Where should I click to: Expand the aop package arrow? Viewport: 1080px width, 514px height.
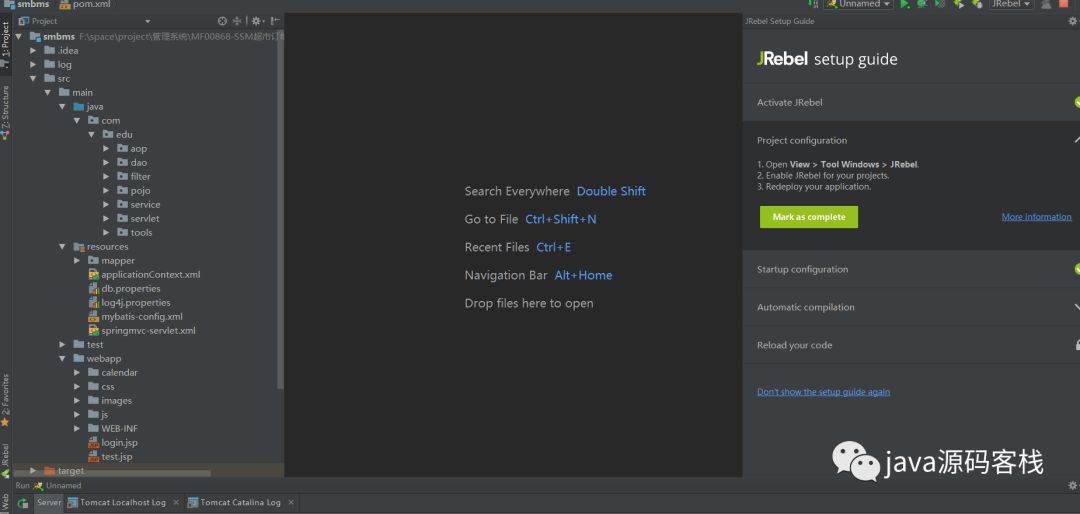point(106,149)
